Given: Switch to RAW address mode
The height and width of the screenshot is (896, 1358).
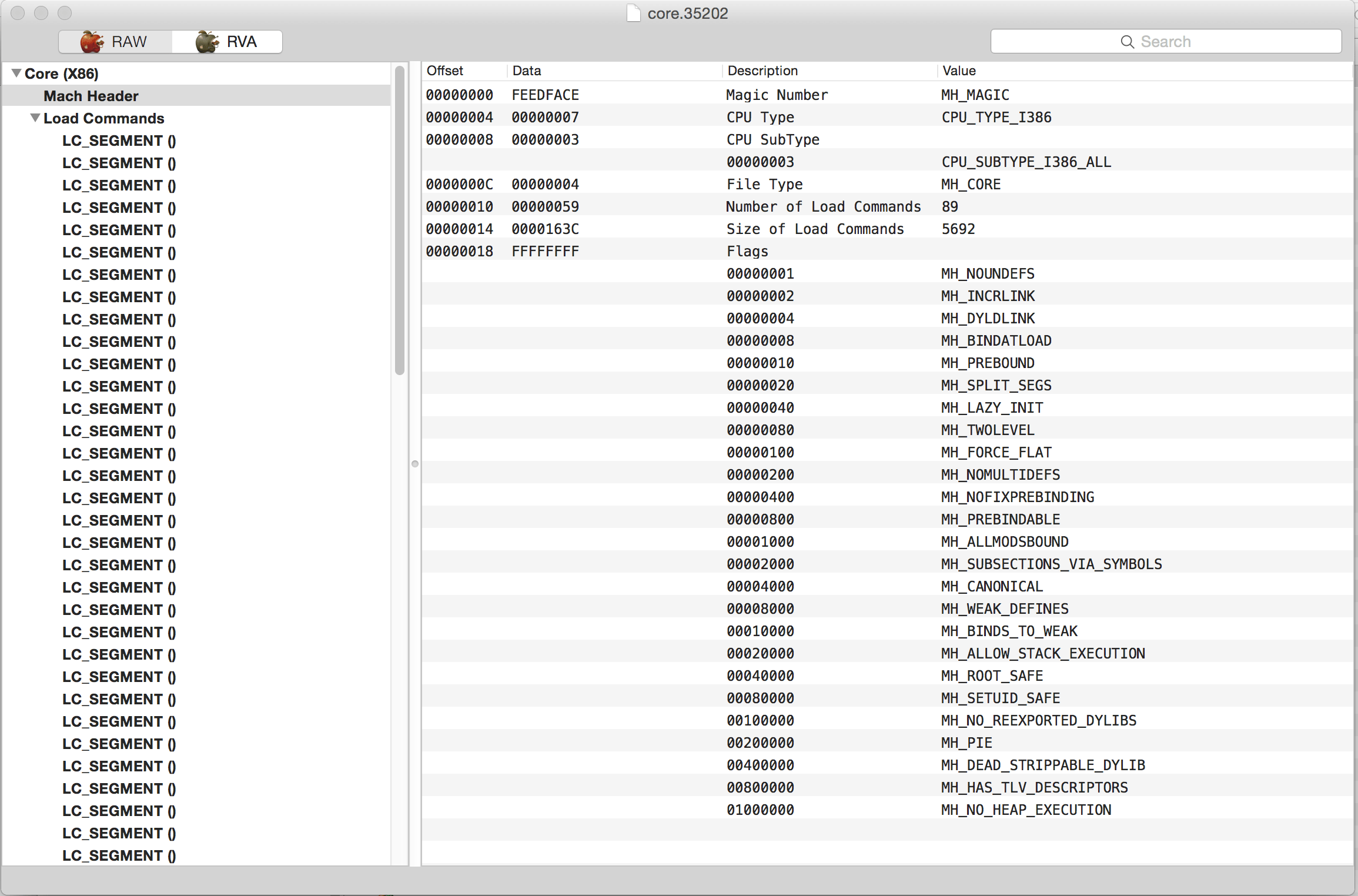Looking at the screenshot, I should pyautogui.click(x=128, y=42).
